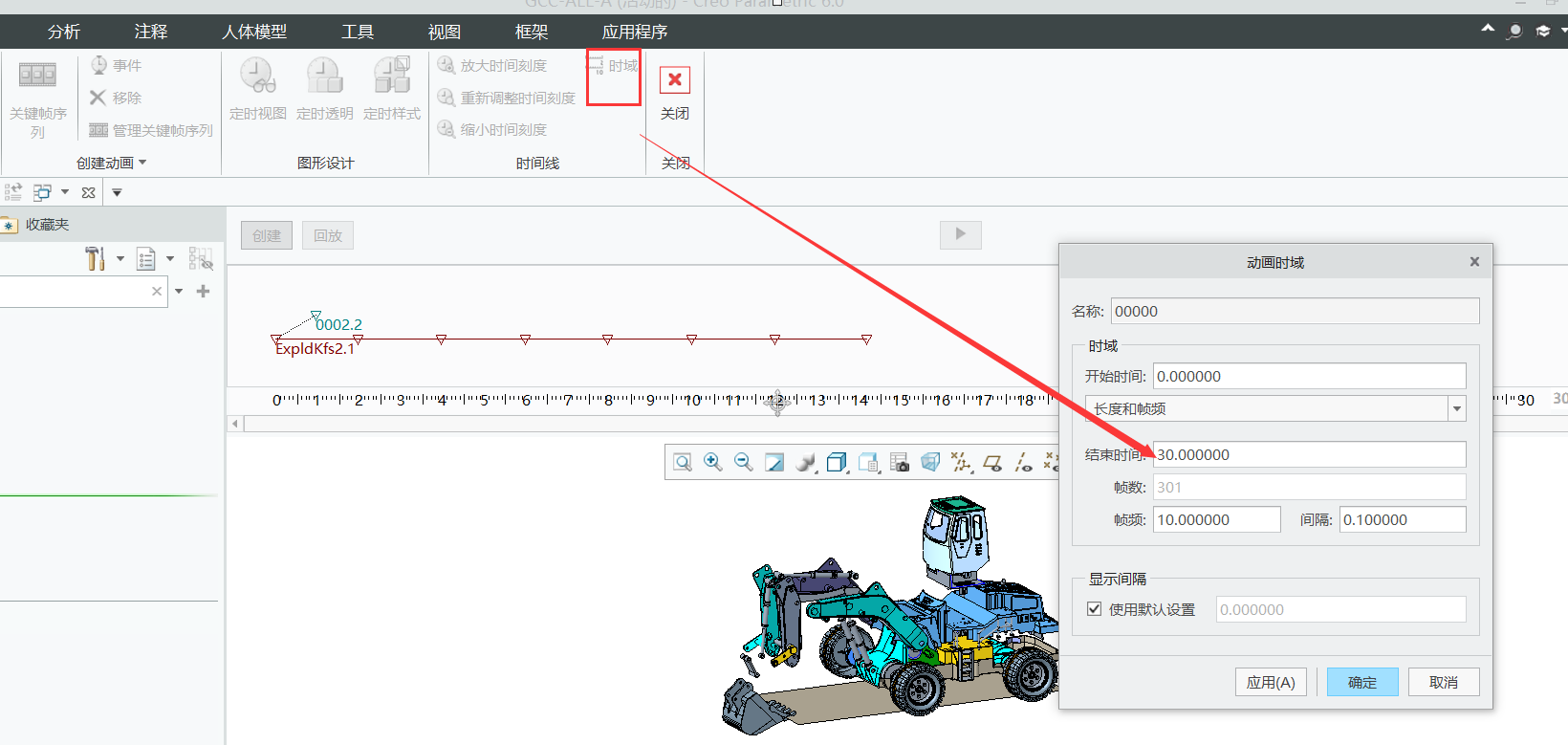The image size is (1568, 745).
Task: Open the 注释 ribbon tab
Action: [151, 32]
